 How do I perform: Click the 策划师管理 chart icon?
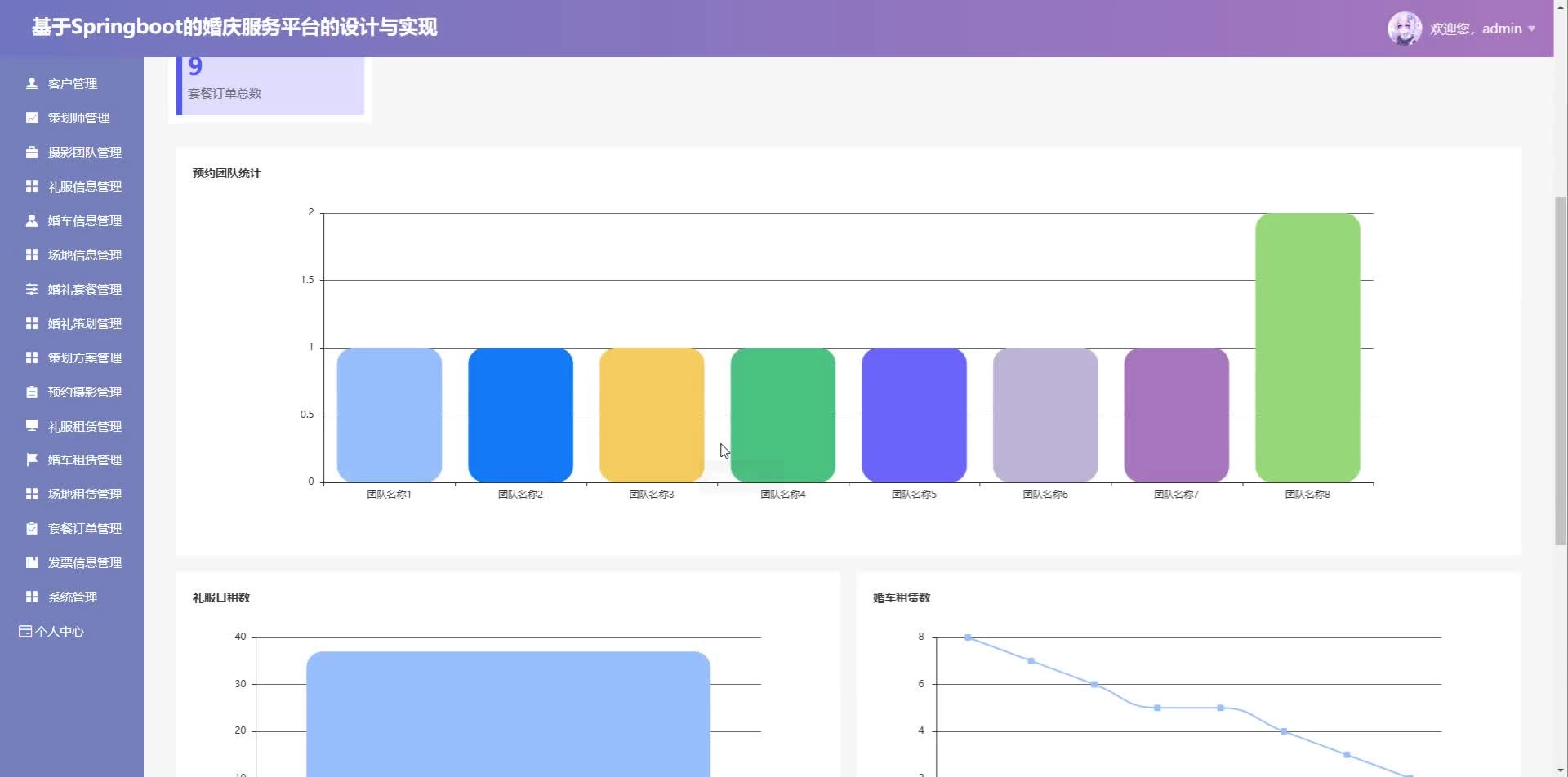(x=32, y=118)
